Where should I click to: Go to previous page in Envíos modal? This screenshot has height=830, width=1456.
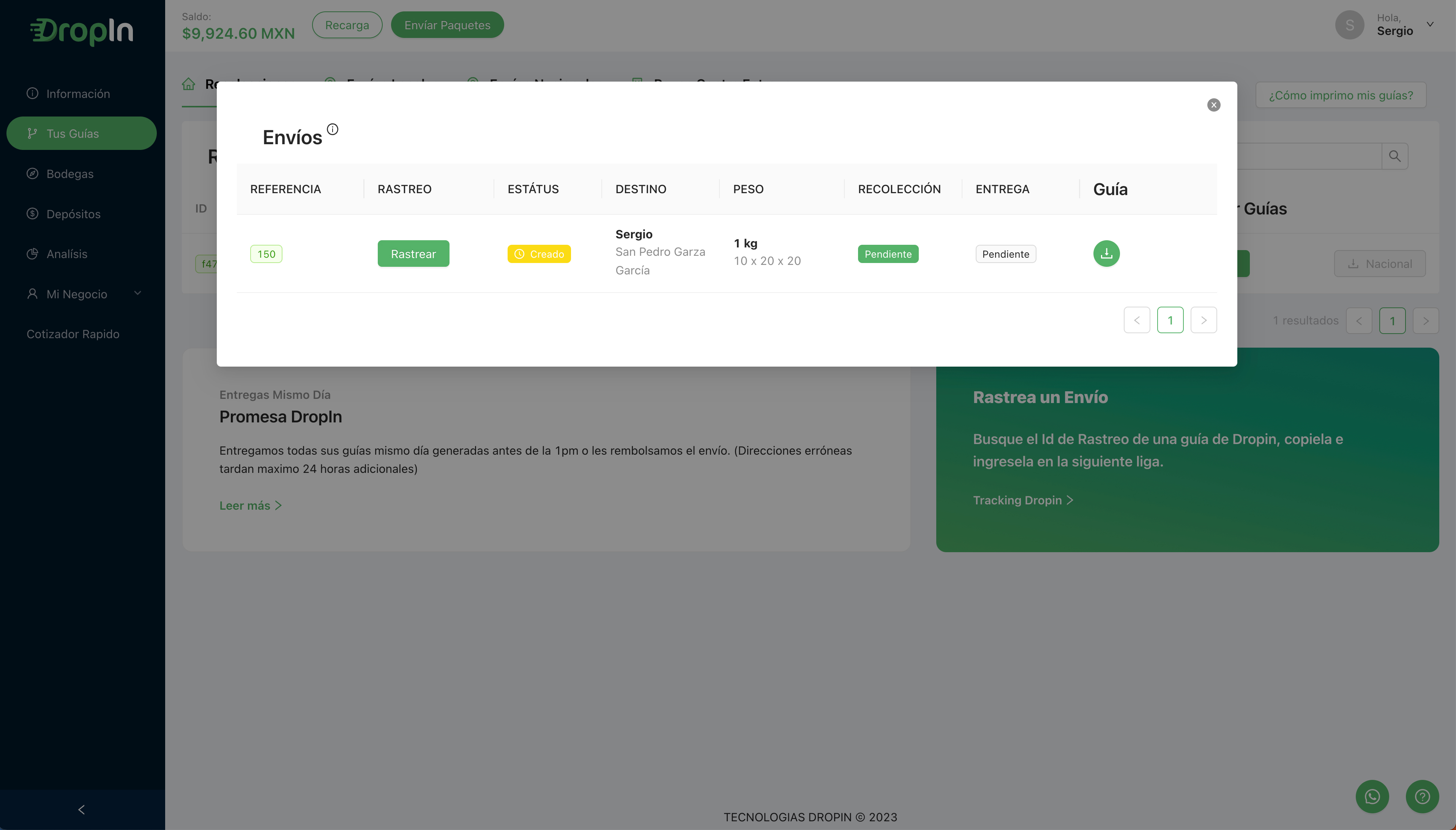coord(1136,320)
